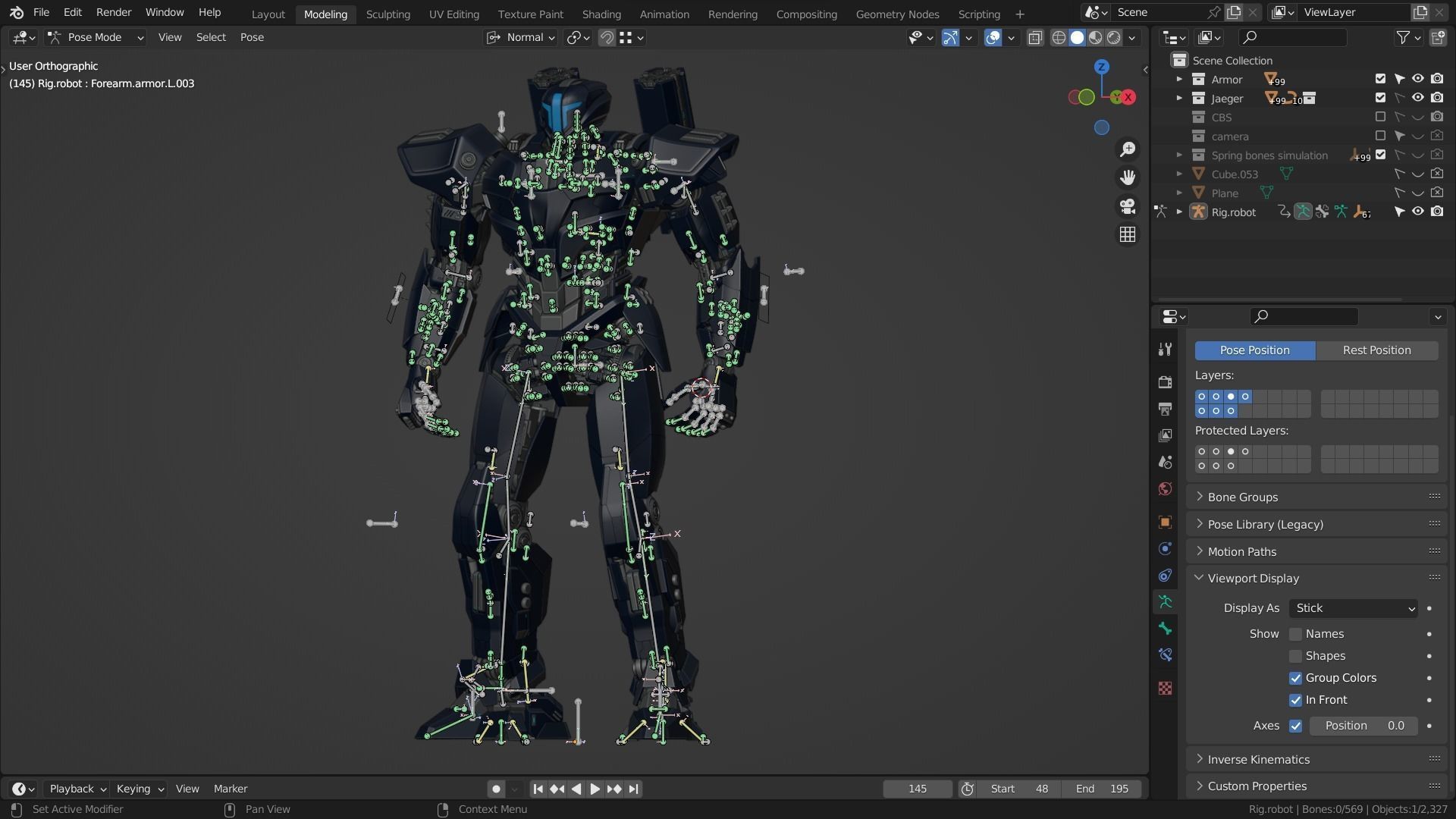Open the Scene properties tab
This screenshot has height=819, width=1456.
(x=1165, y=462)
